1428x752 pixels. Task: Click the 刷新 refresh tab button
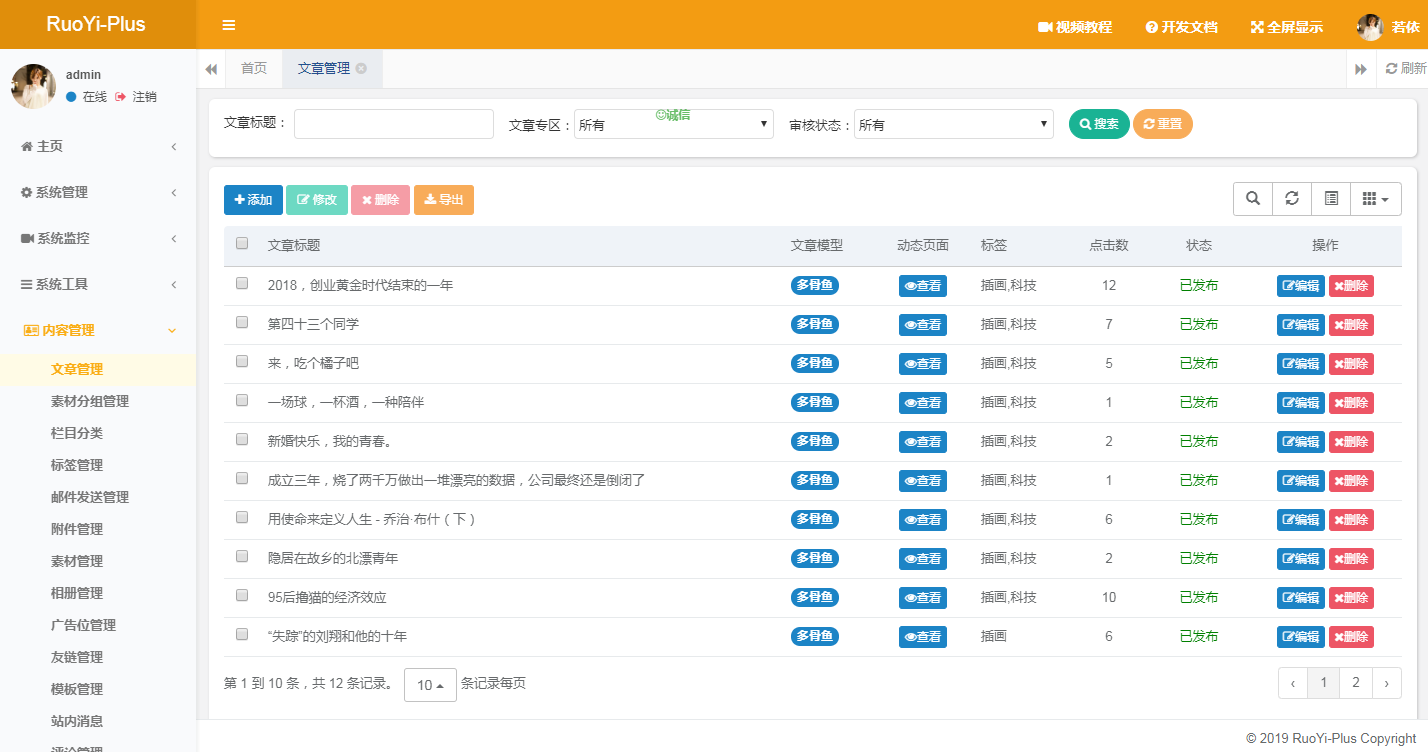pyautogui.click(x=1405, y=68)
